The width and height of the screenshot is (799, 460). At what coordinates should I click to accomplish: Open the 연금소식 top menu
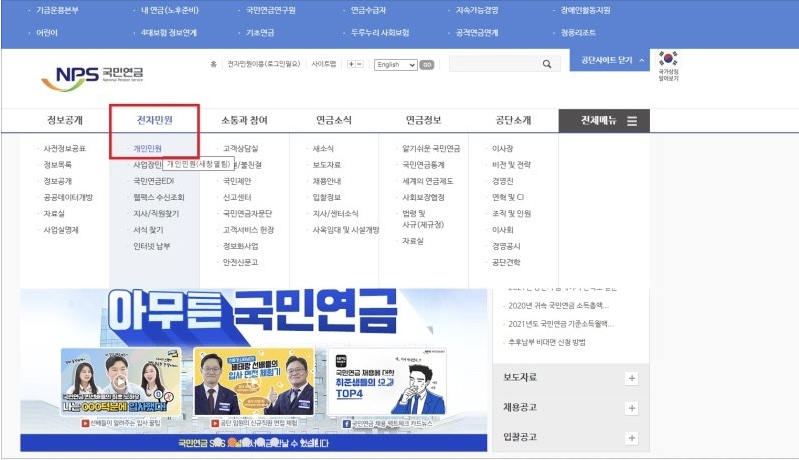(x=334, y=120)
